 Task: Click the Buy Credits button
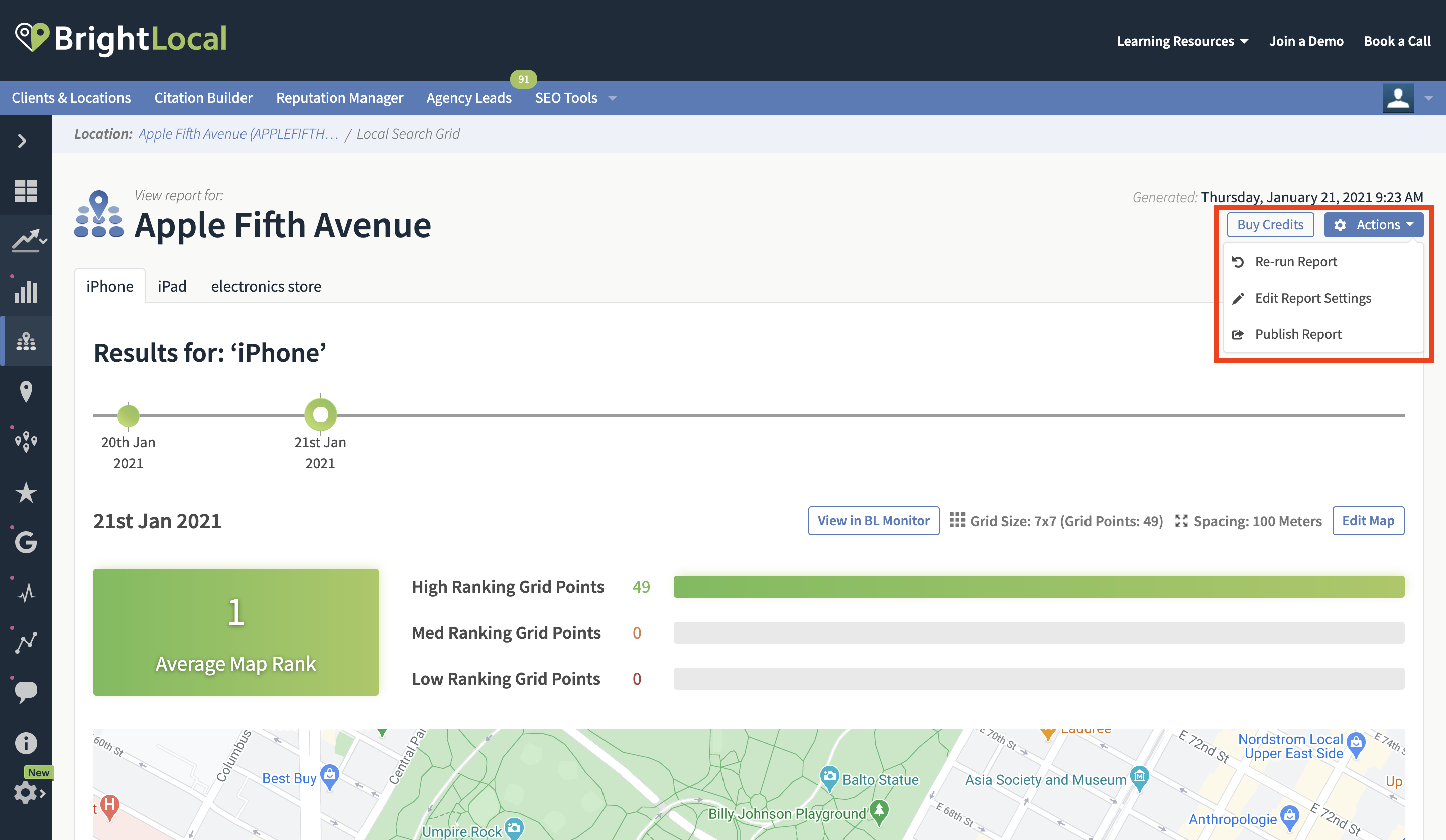tap(1270, 224)
